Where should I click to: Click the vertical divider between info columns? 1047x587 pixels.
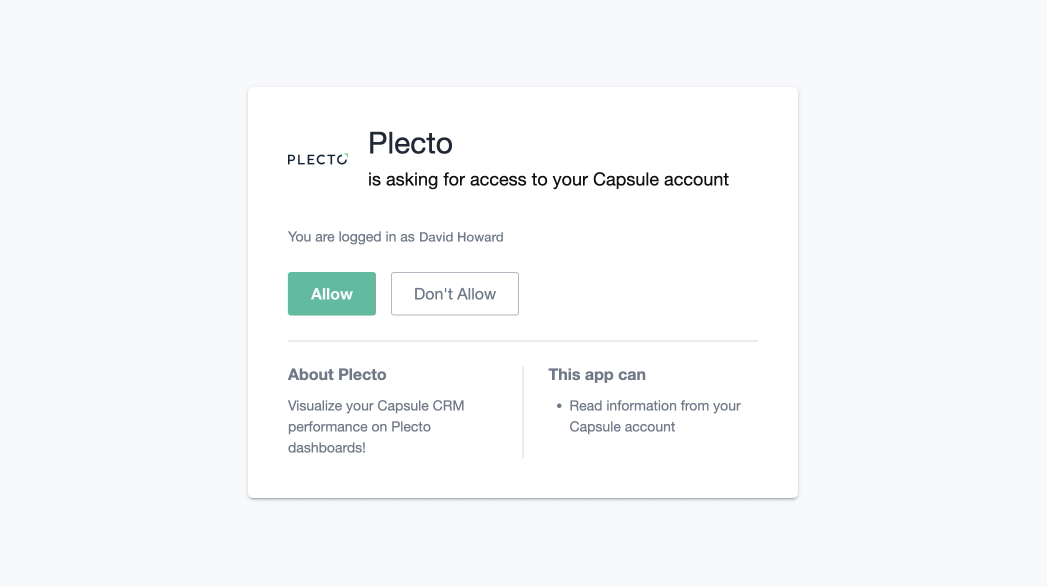pyautogui.click(x=523, y=412)
